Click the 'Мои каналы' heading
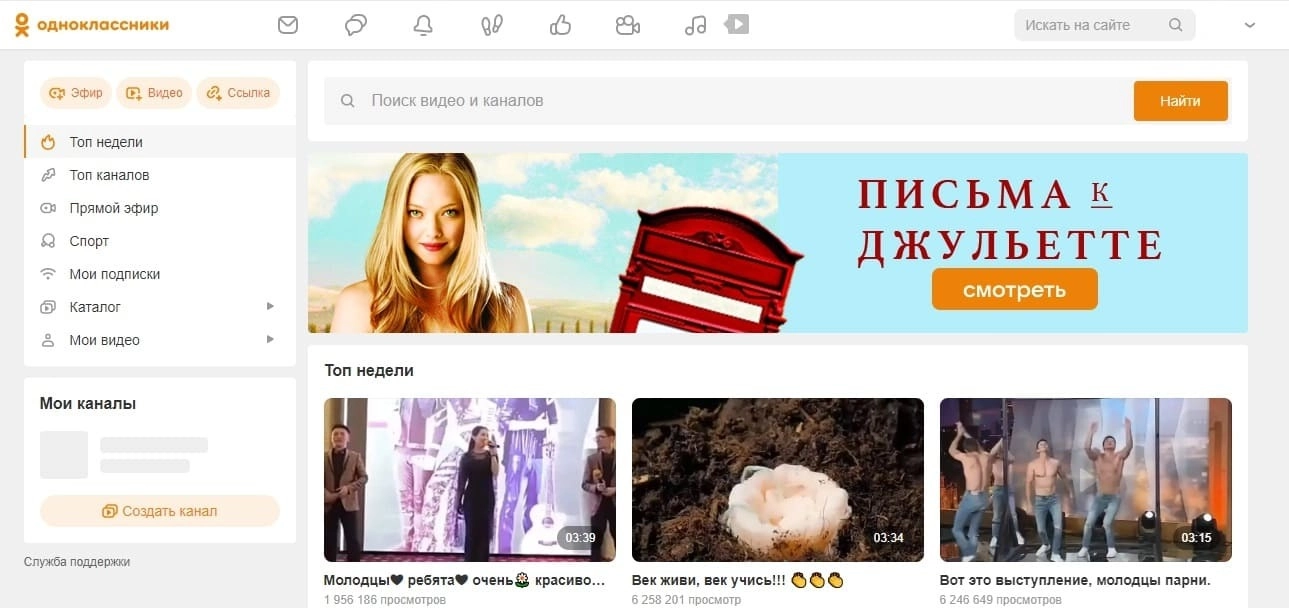 pyautogui.click(x=88, y=404)
